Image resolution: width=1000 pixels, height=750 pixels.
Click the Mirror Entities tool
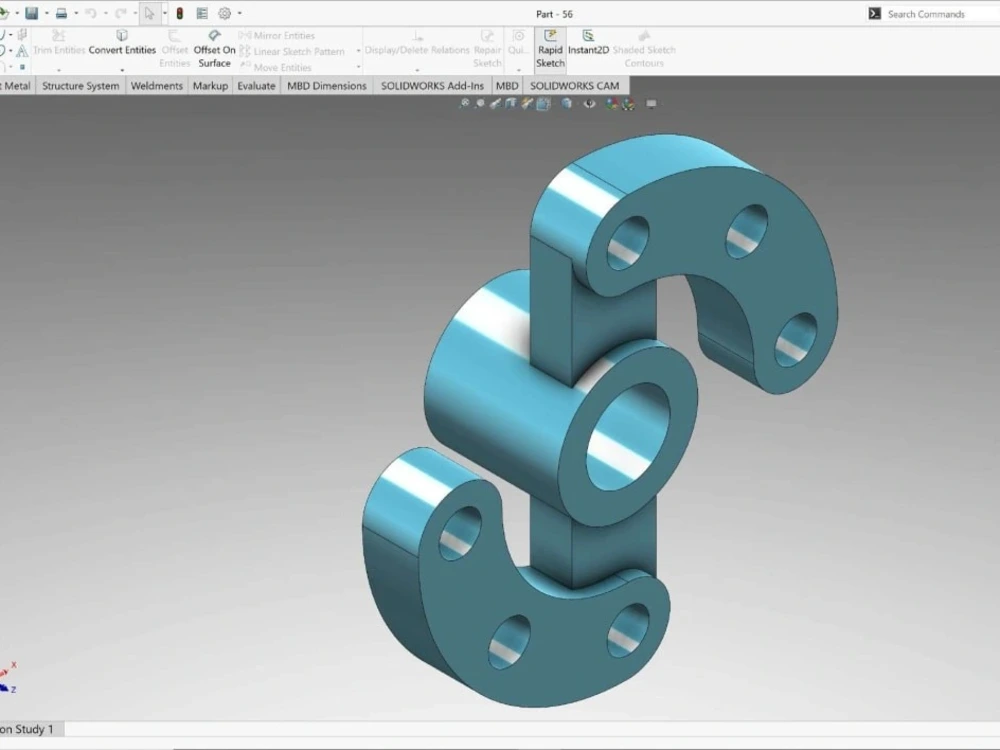pos(277,36)
